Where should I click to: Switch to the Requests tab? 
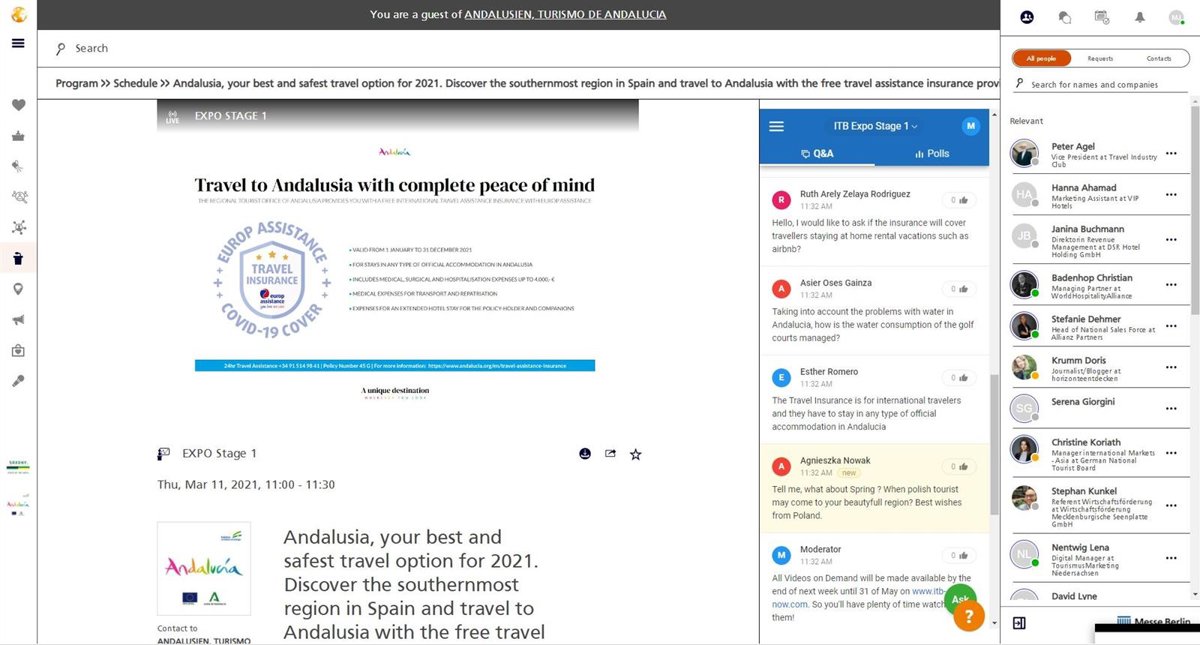click(1100, 58)
